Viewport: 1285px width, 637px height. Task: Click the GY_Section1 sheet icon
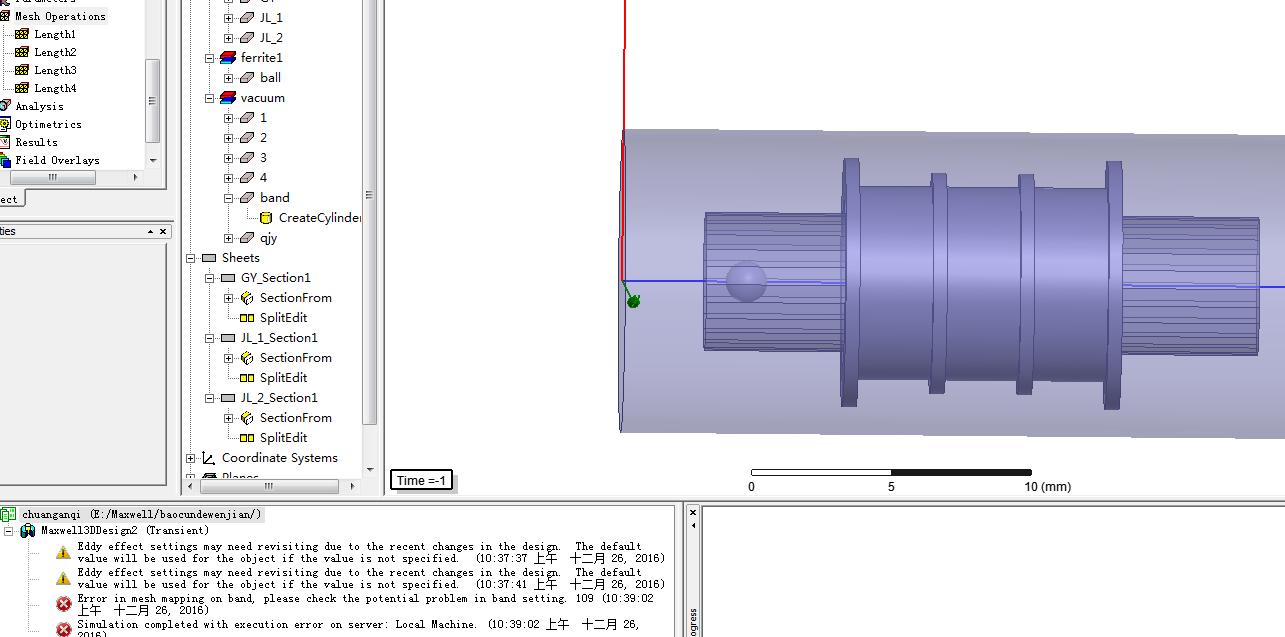(228, 278)
